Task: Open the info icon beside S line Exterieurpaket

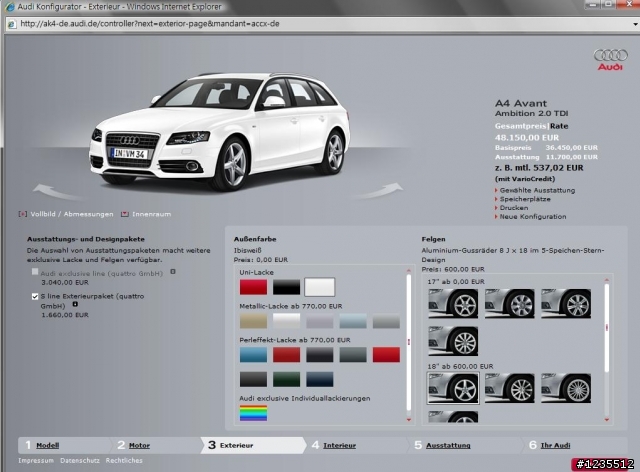Action: tap(75, 304)
